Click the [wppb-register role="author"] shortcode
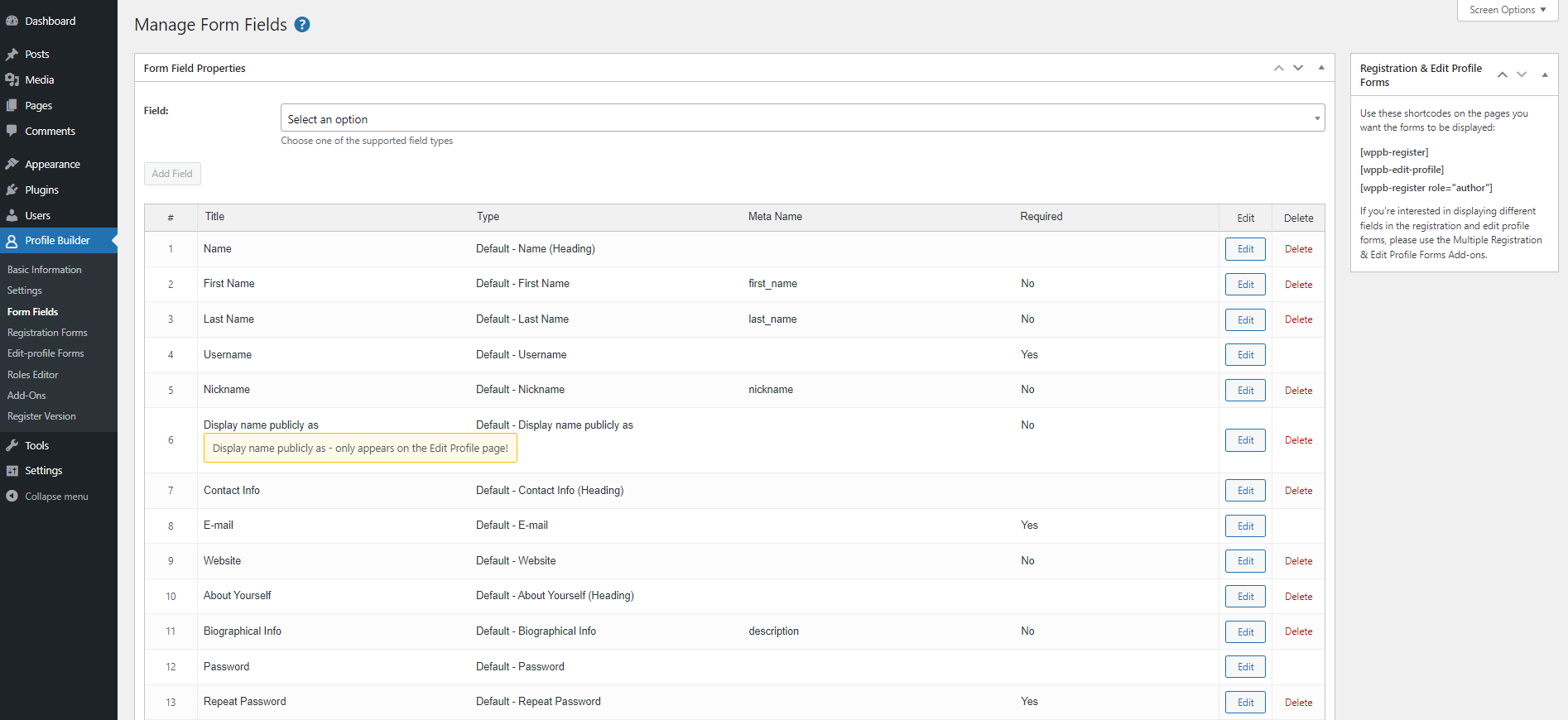 (x=1426, y=188)
